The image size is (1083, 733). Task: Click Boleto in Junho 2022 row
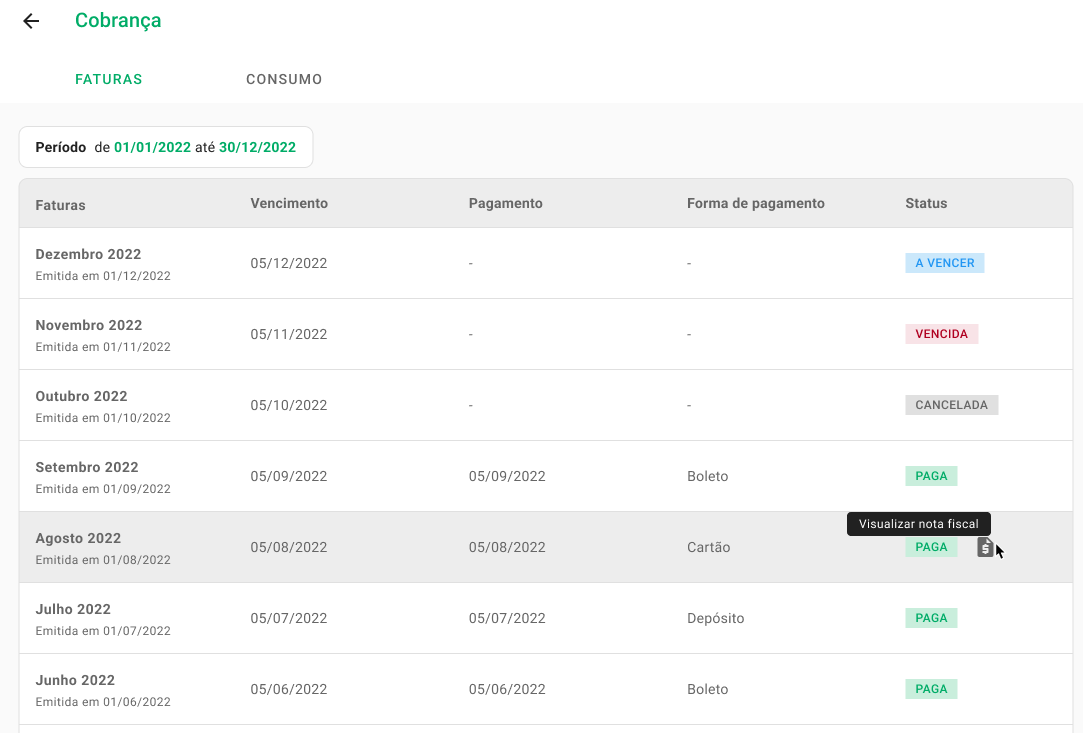click(x=707, y=689)
